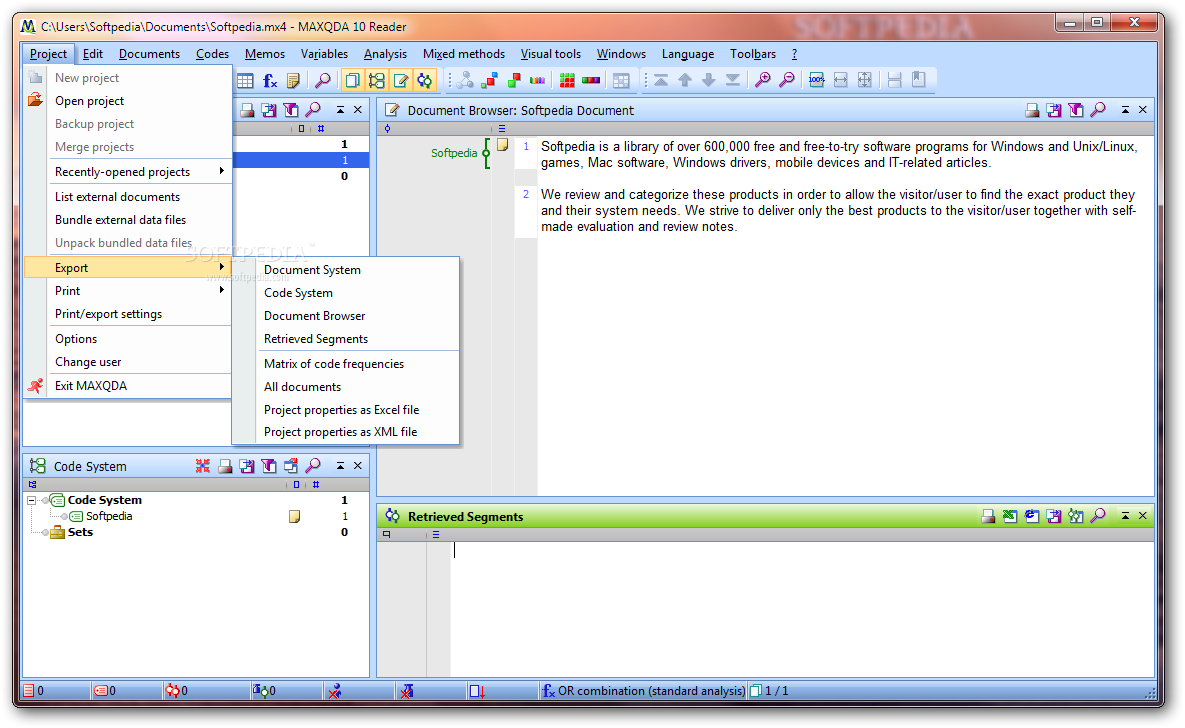
Task: Open the MAXMaps network icon in toolbar
Action: tap(465, 80)
